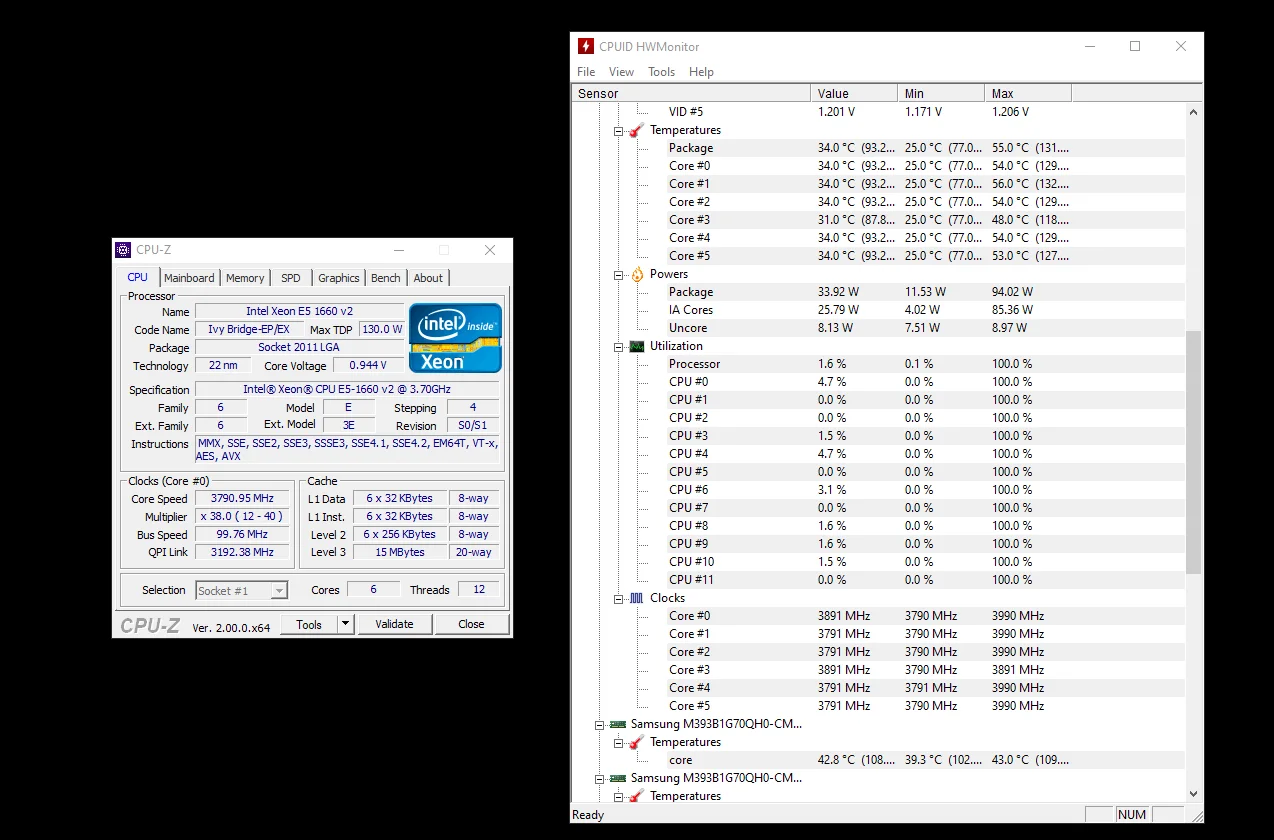Open the Tools menu in HWMonitor

point(661,72)
